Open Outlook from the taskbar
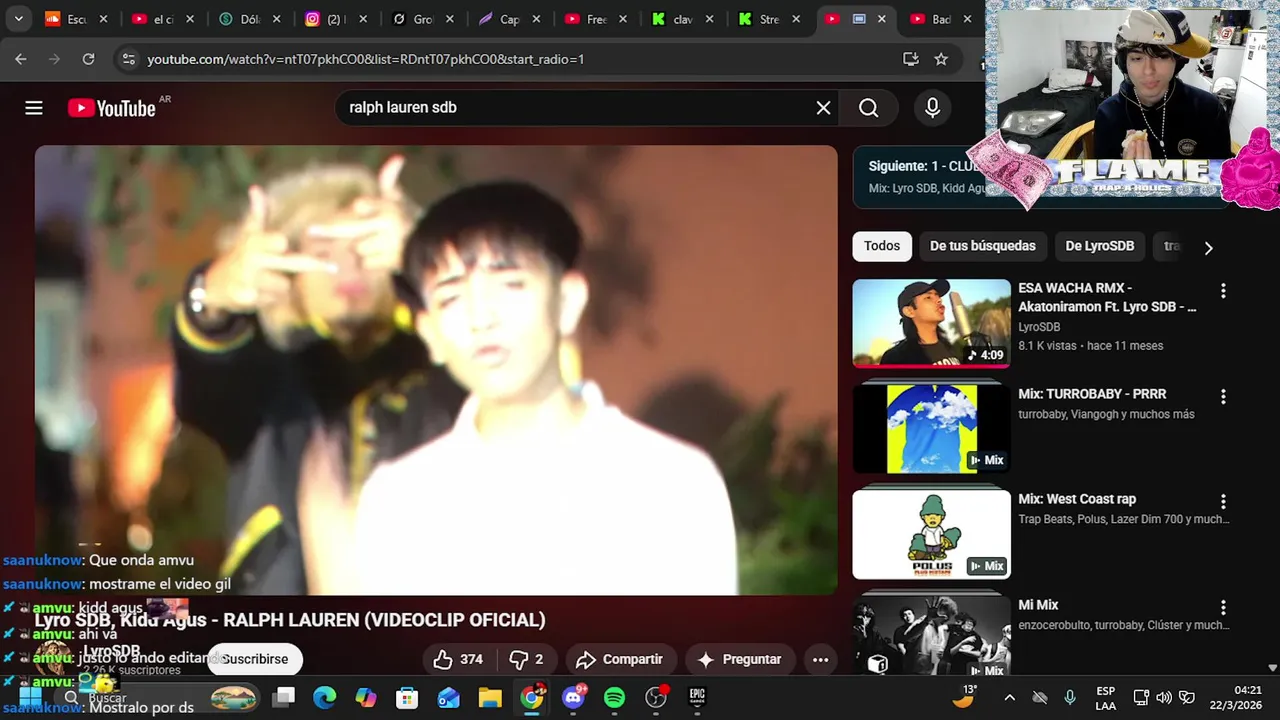This screenshot has width=1280, height=720. click(x=448, y=697)
